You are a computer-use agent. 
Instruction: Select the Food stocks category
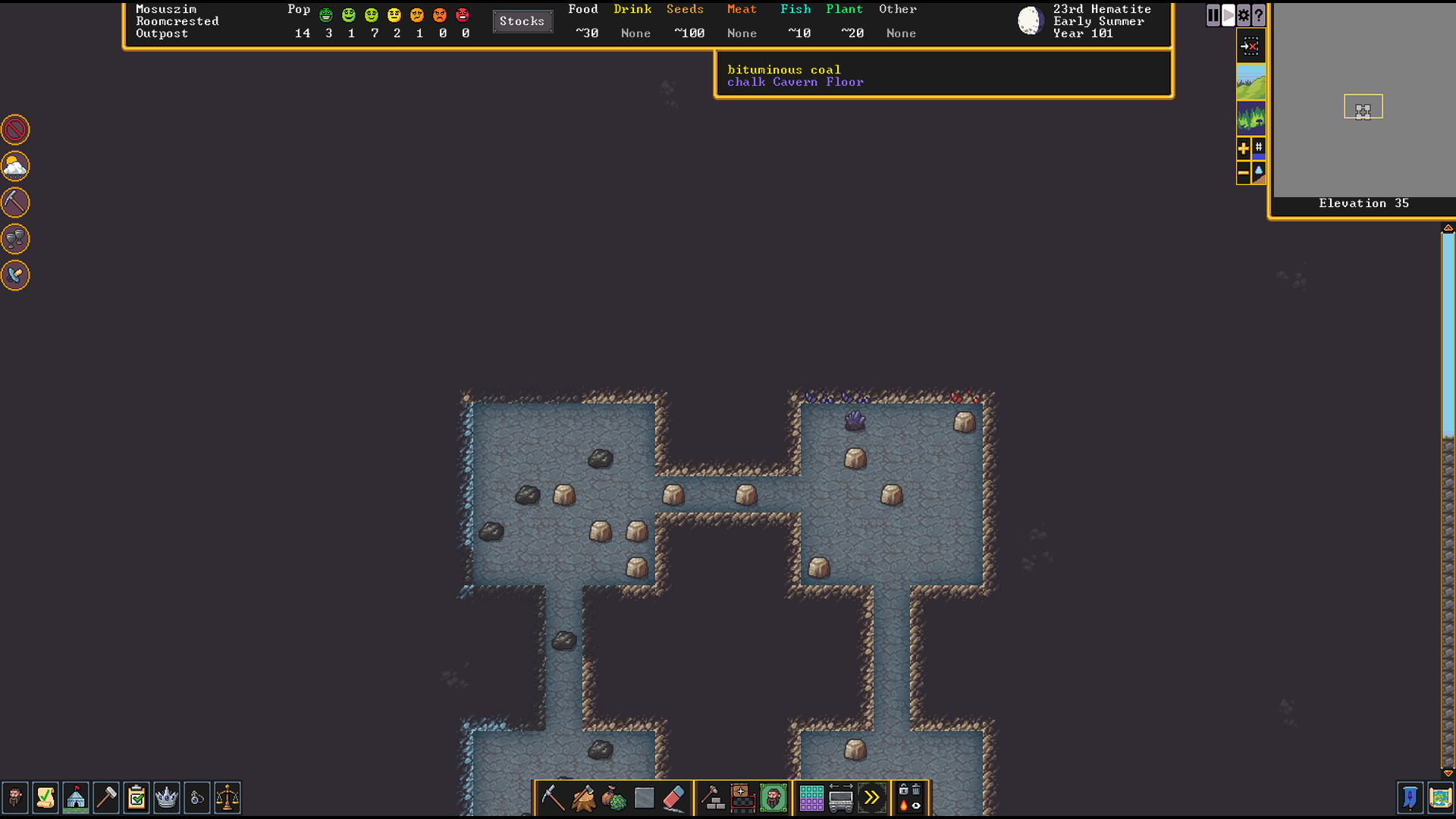[583, 10]
